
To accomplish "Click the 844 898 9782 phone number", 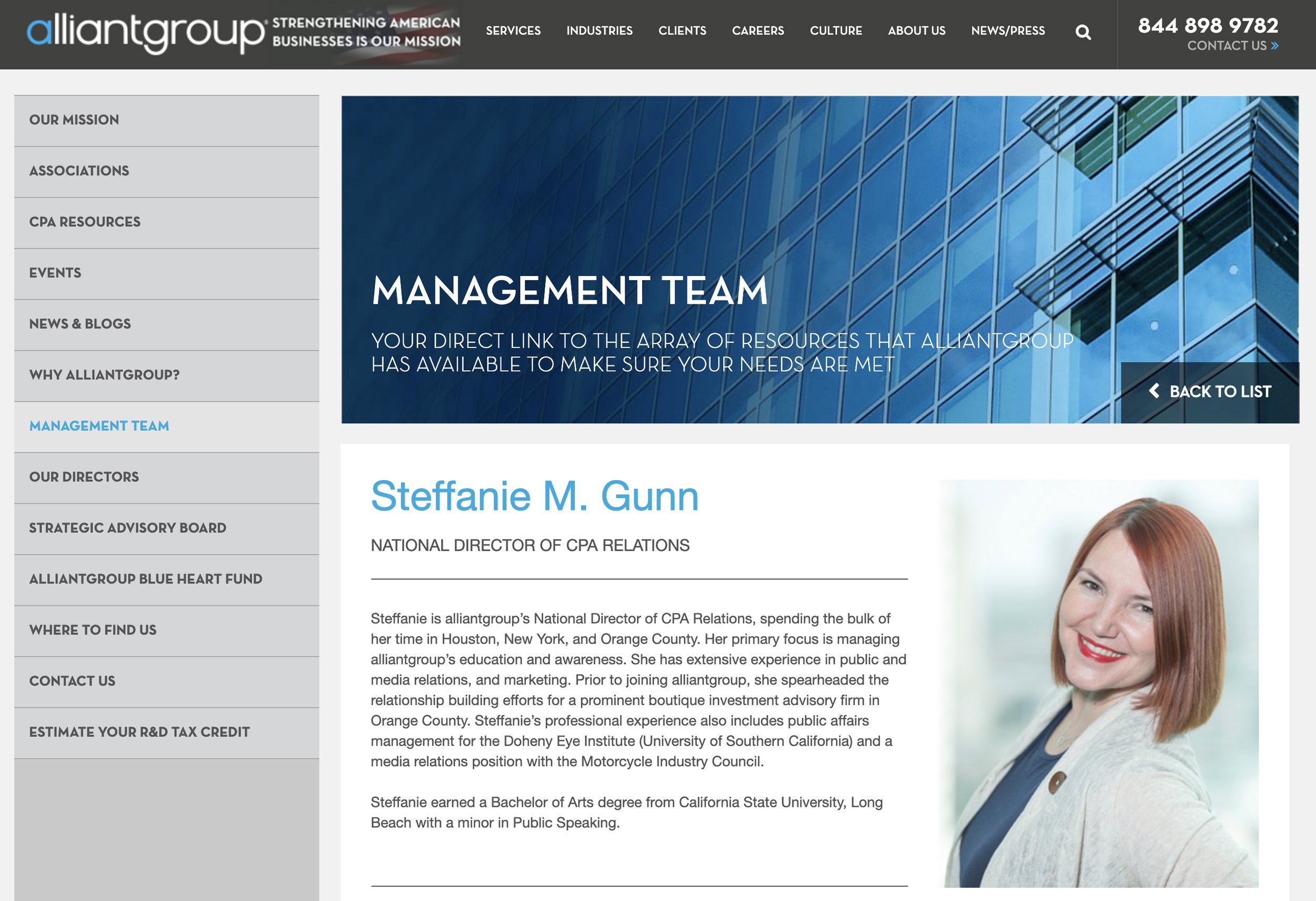I will coord(1208,25).
